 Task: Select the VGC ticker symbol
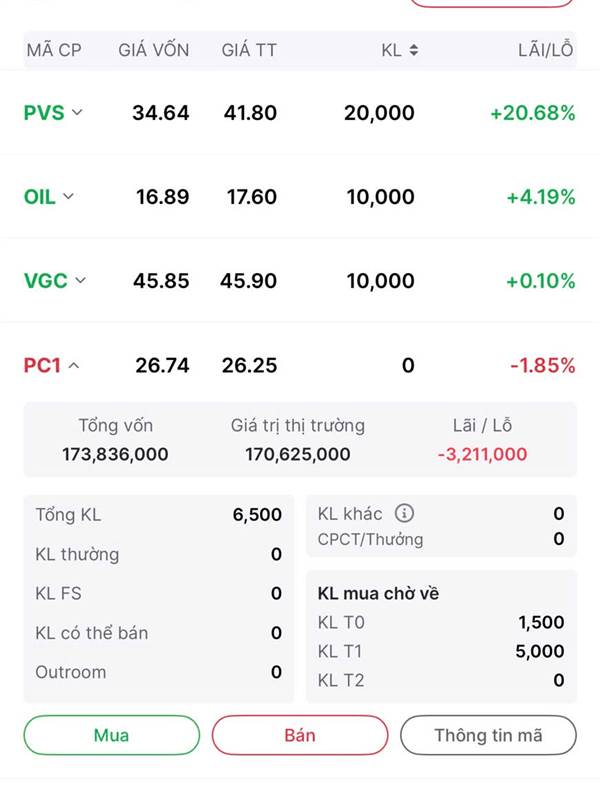[x=46, y=281]
